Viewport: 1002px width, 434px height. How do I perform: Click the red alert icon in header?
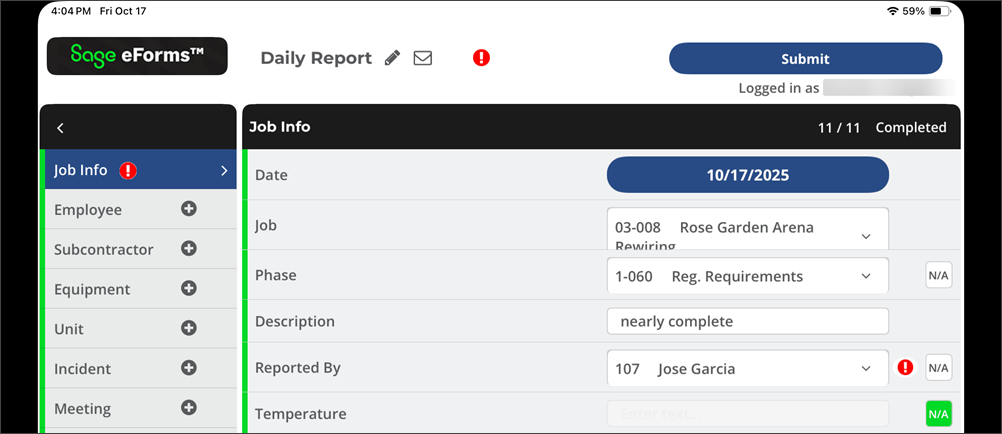(481, 58)
